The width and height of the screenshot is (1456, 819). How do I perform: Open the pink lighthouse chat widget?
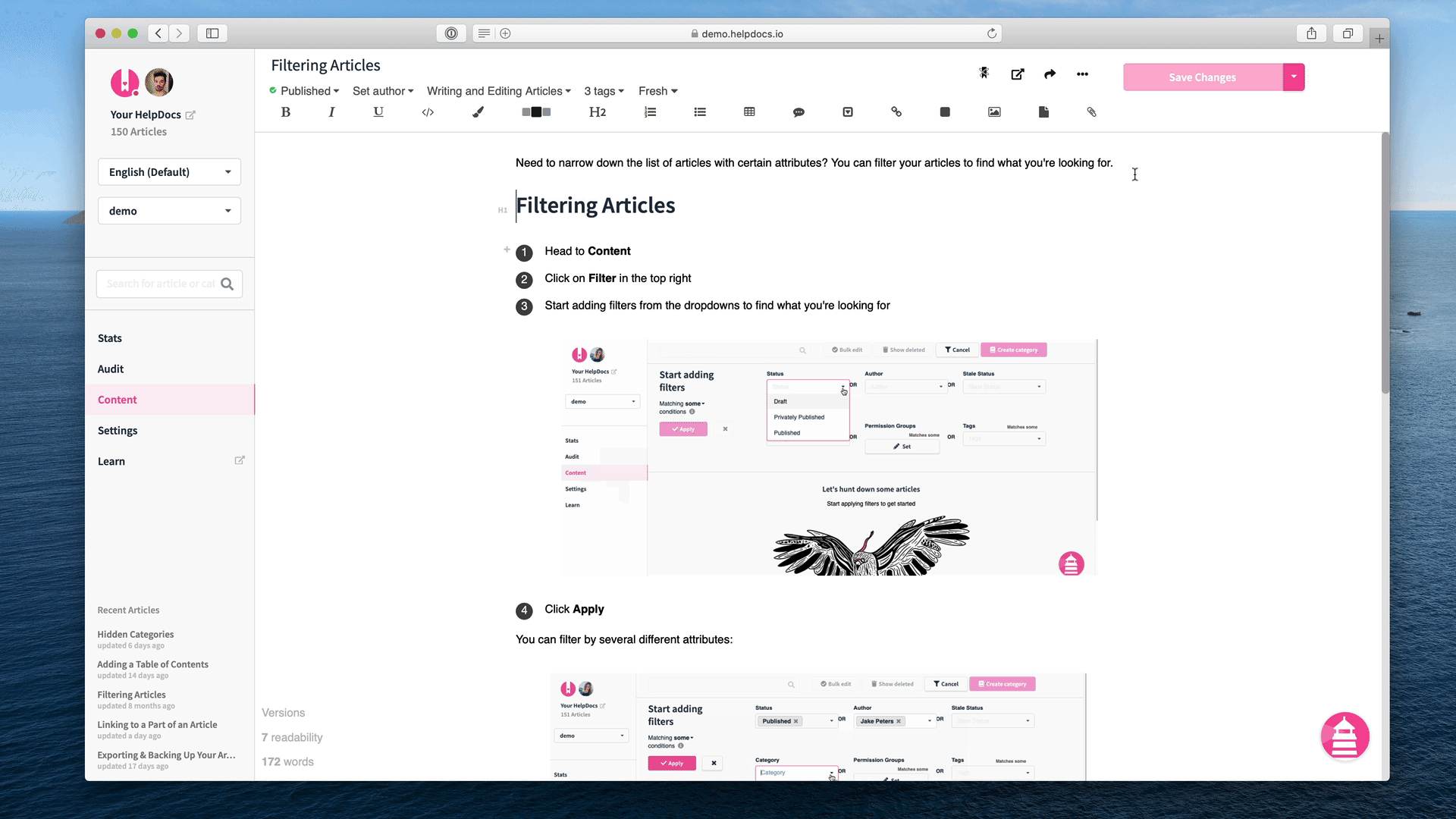coord(1345,736)
